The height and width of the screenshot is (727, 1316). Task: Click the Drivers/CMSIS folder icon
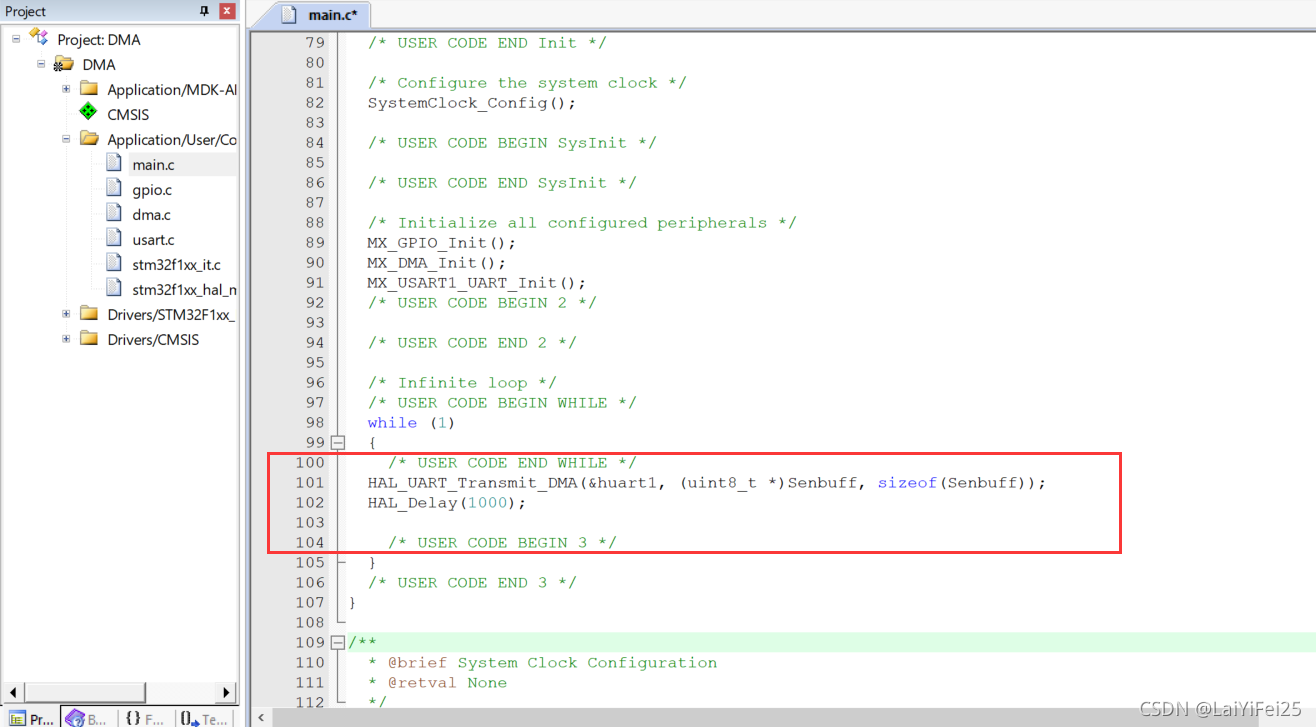pos(89,339)
